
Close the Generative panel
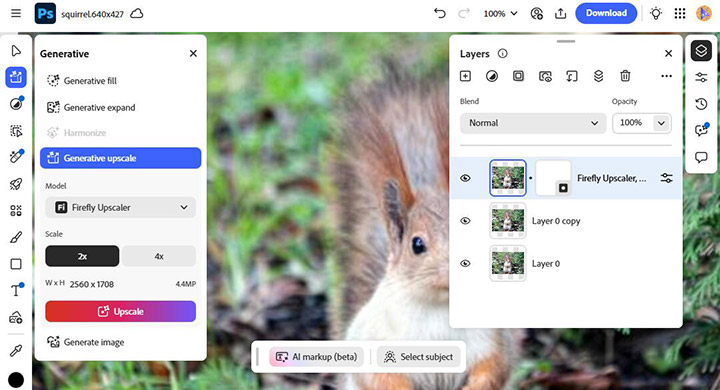coord(193,54)
